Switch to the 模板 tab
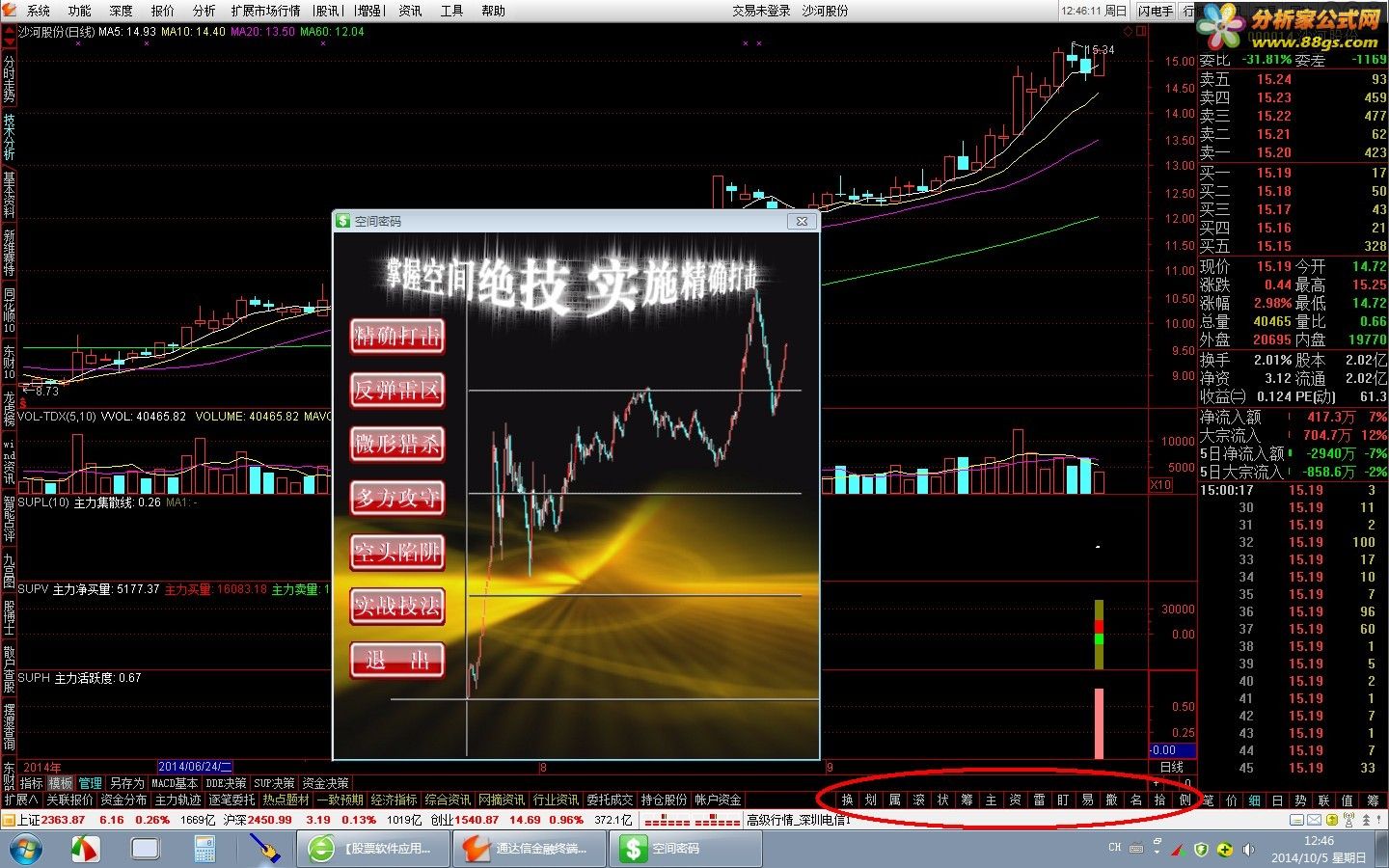The height and width of the screenshot is (868, 1389). pos(61,783)
